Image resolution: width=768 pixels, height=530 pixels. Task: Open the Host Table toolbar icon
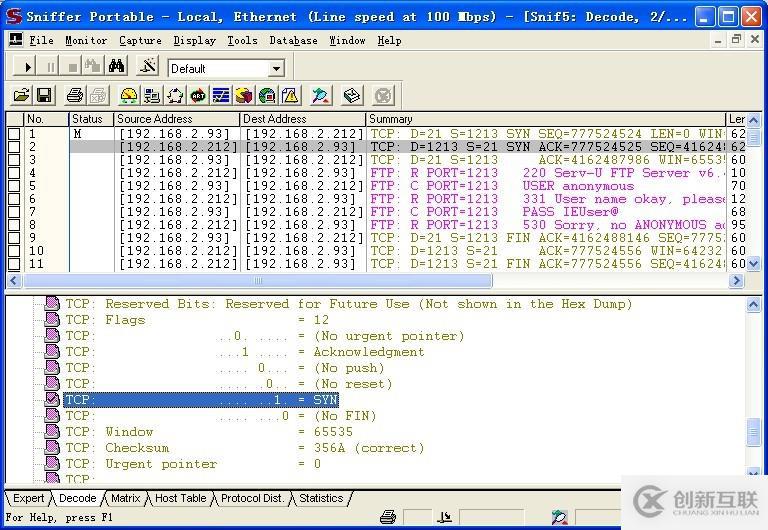click(x=152, y=96)
